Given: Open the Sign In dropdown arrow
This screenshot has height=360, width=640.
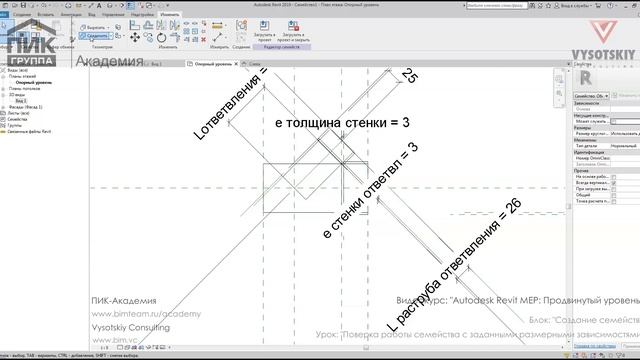Looking at the screenshot, I should pyautogui.click(x=591, y=6).
